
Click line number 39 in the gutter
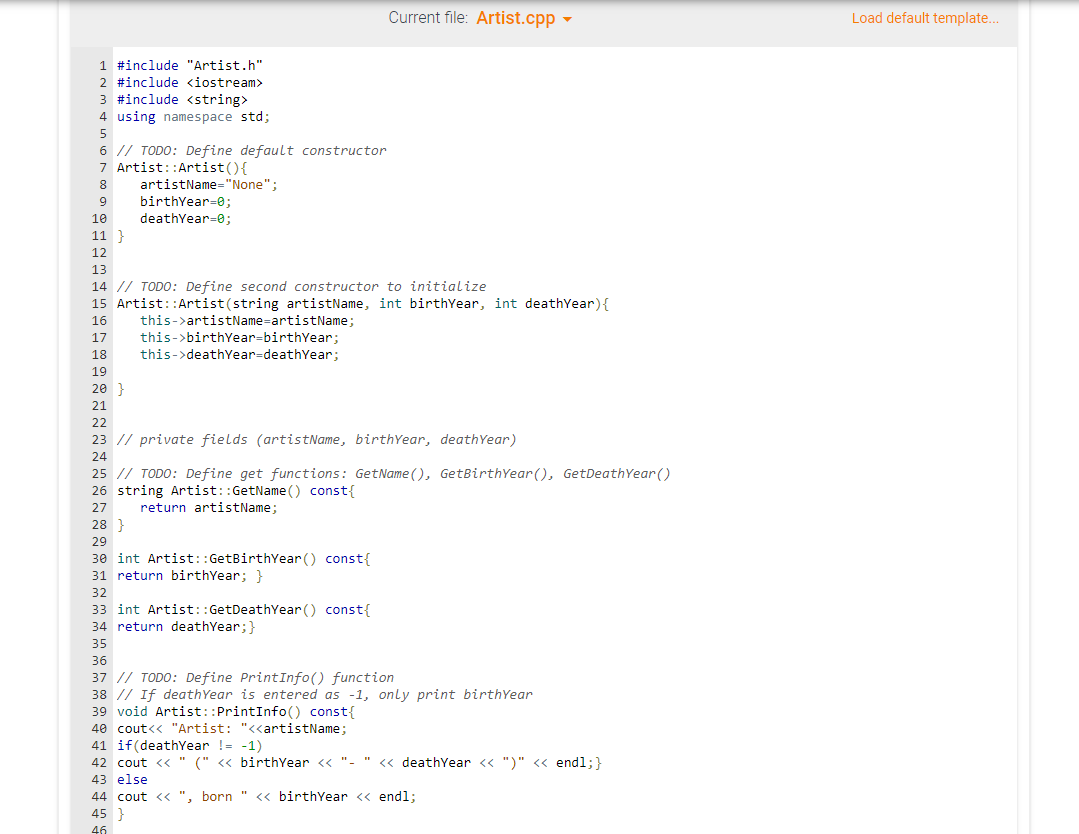99,712
